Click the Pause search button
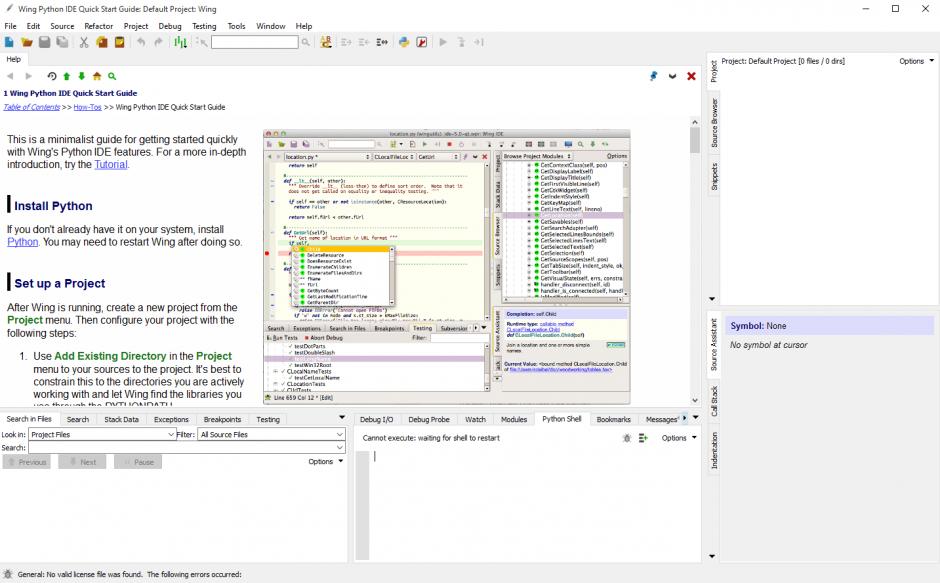This screenshot has width=940, height=583. point(138,462)
